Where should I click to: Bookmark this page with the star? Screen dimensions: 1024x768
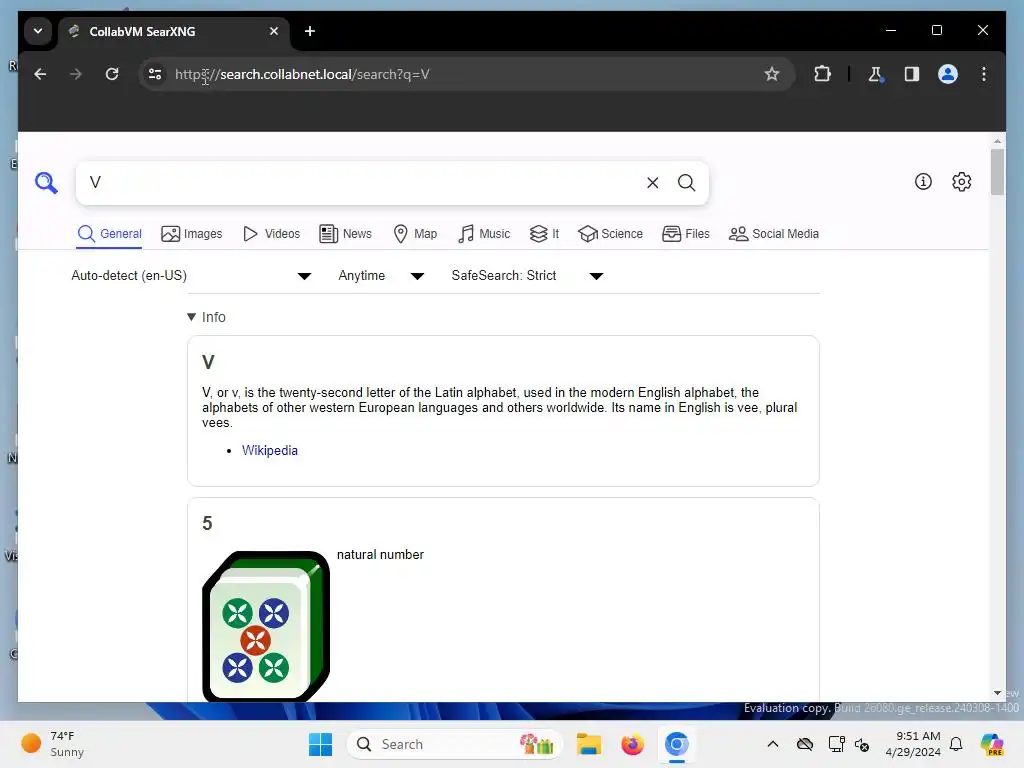pos(772,74)
